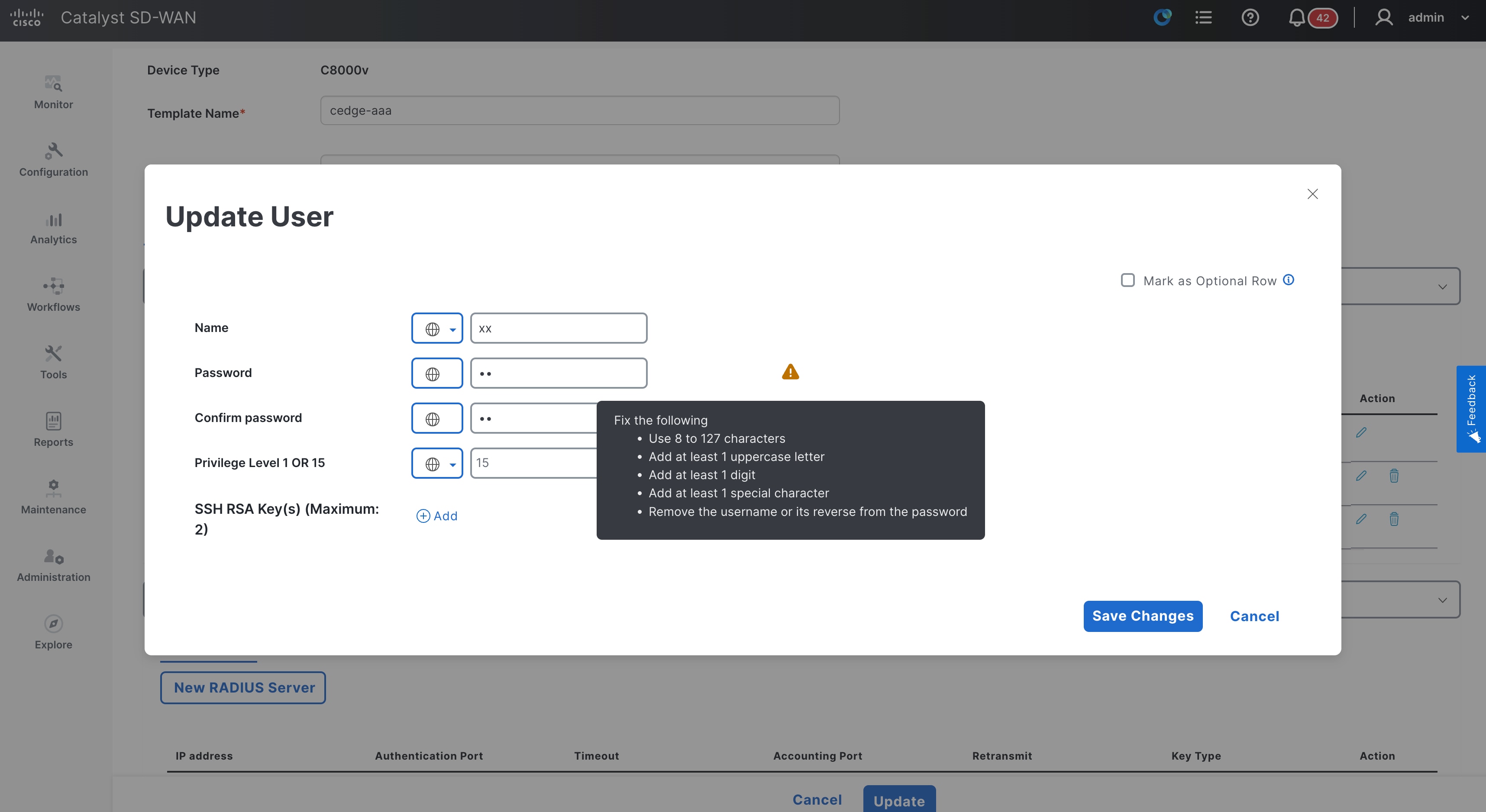Click the Cisco logo
This screenshot has height=812, width=1486.
[x=26, y=18]
